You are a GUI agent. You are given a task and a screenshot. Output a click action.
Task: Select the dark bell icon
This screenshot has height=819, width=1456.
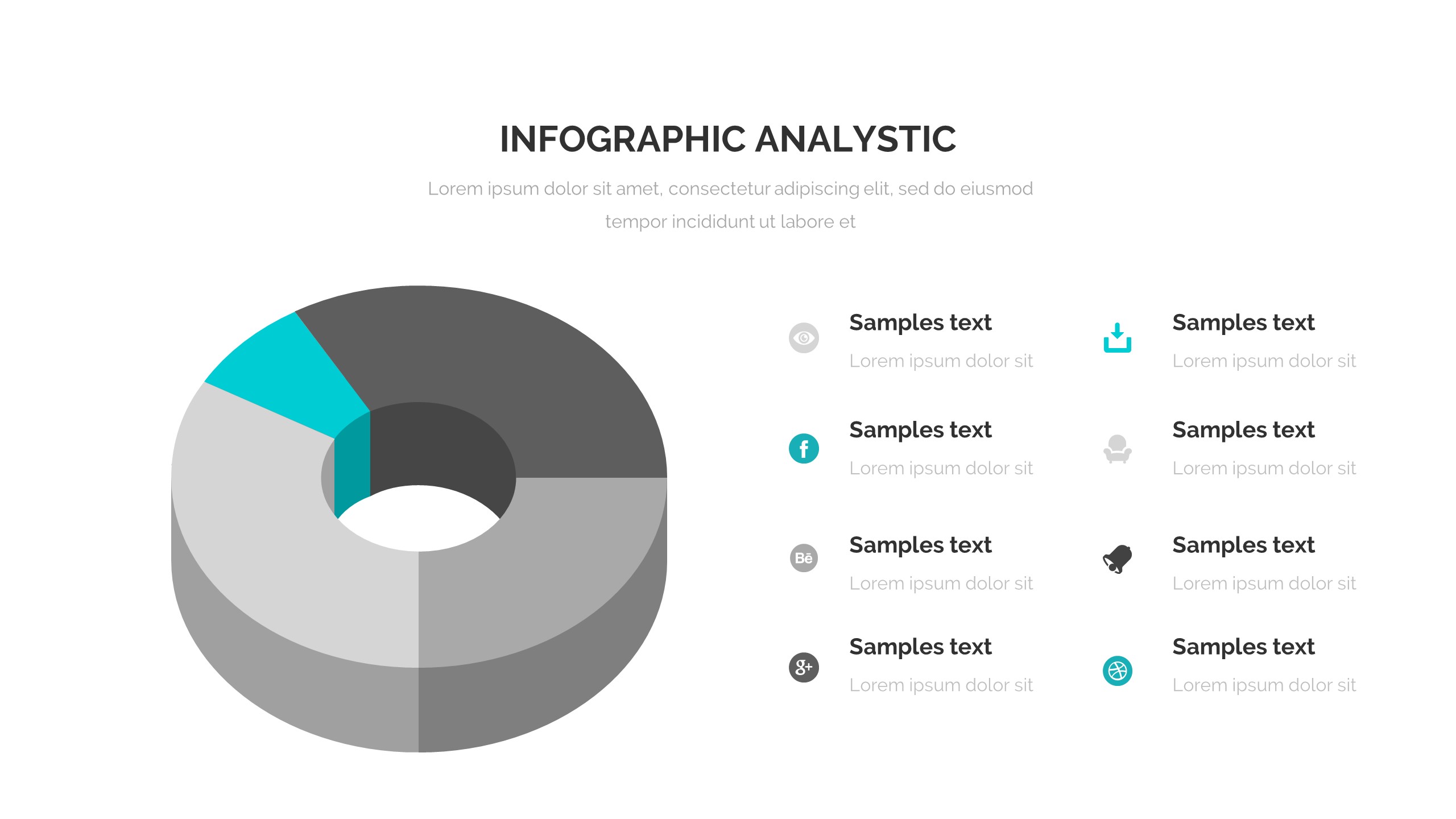(1117, 559)
